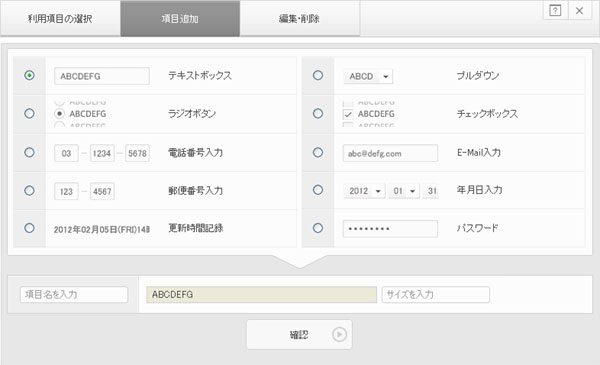Select the 電話番号入力 radio option
The image size is (600, 365).
click(29, 152)
